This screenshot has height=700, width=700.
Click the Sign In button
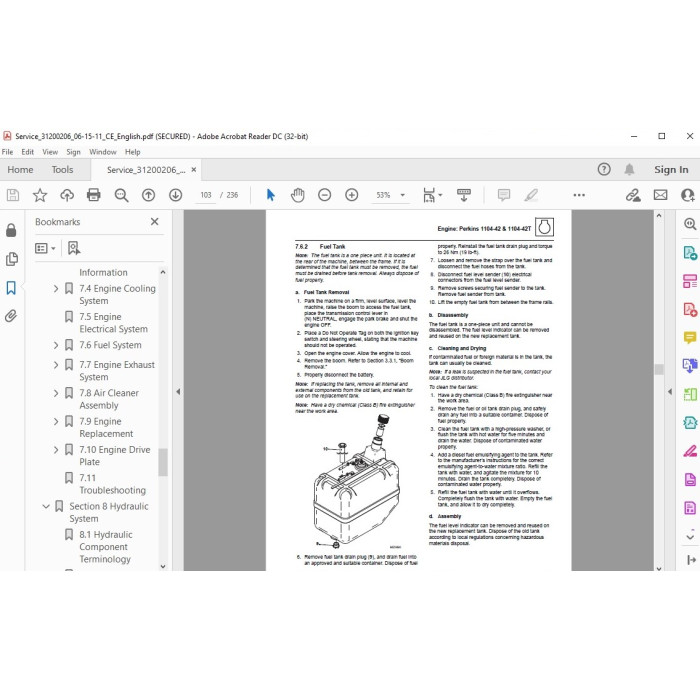[x=671, y=170]
